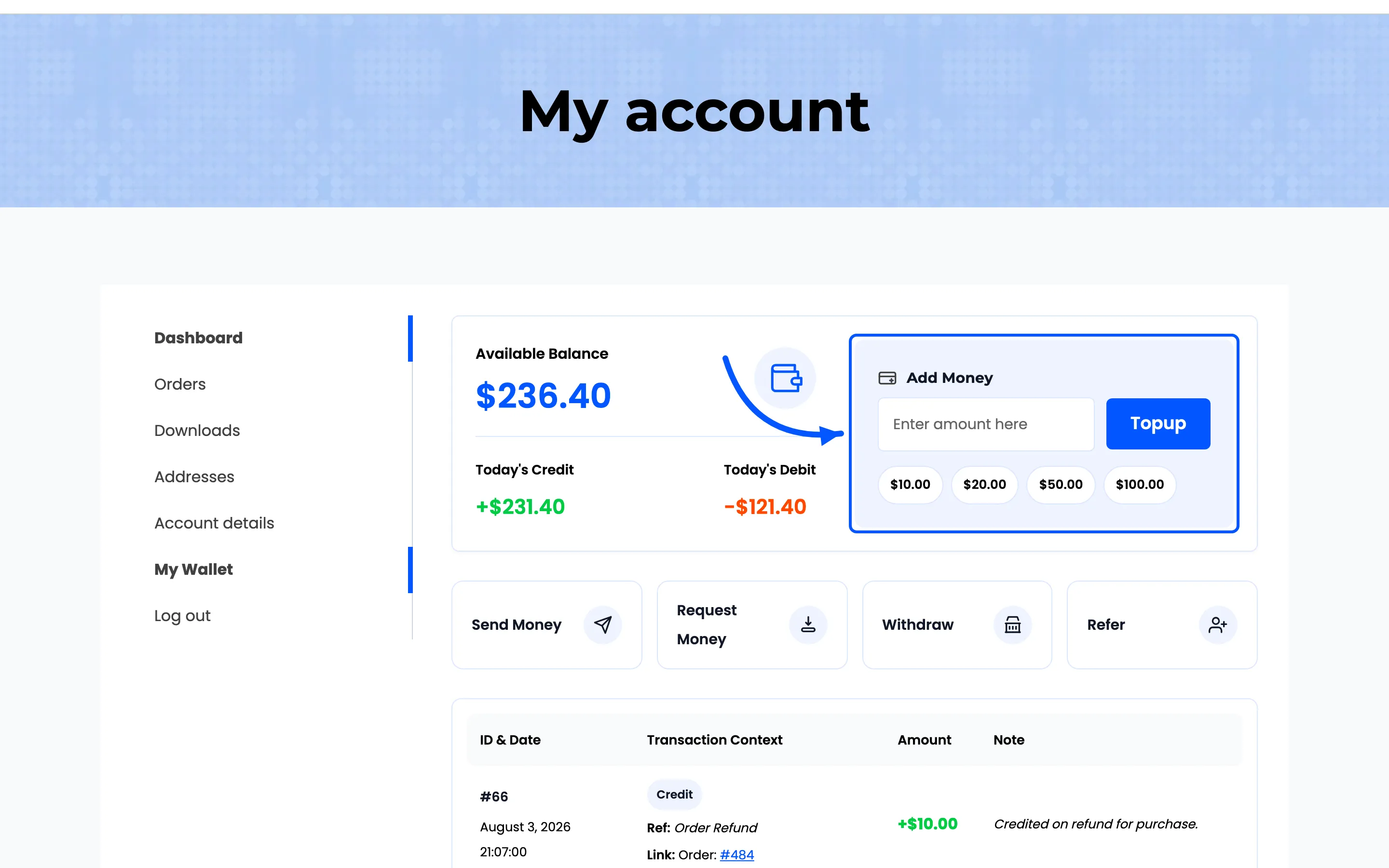1389x868 pixels.
Task: Click the Topup button
Action: (1157, 424)
